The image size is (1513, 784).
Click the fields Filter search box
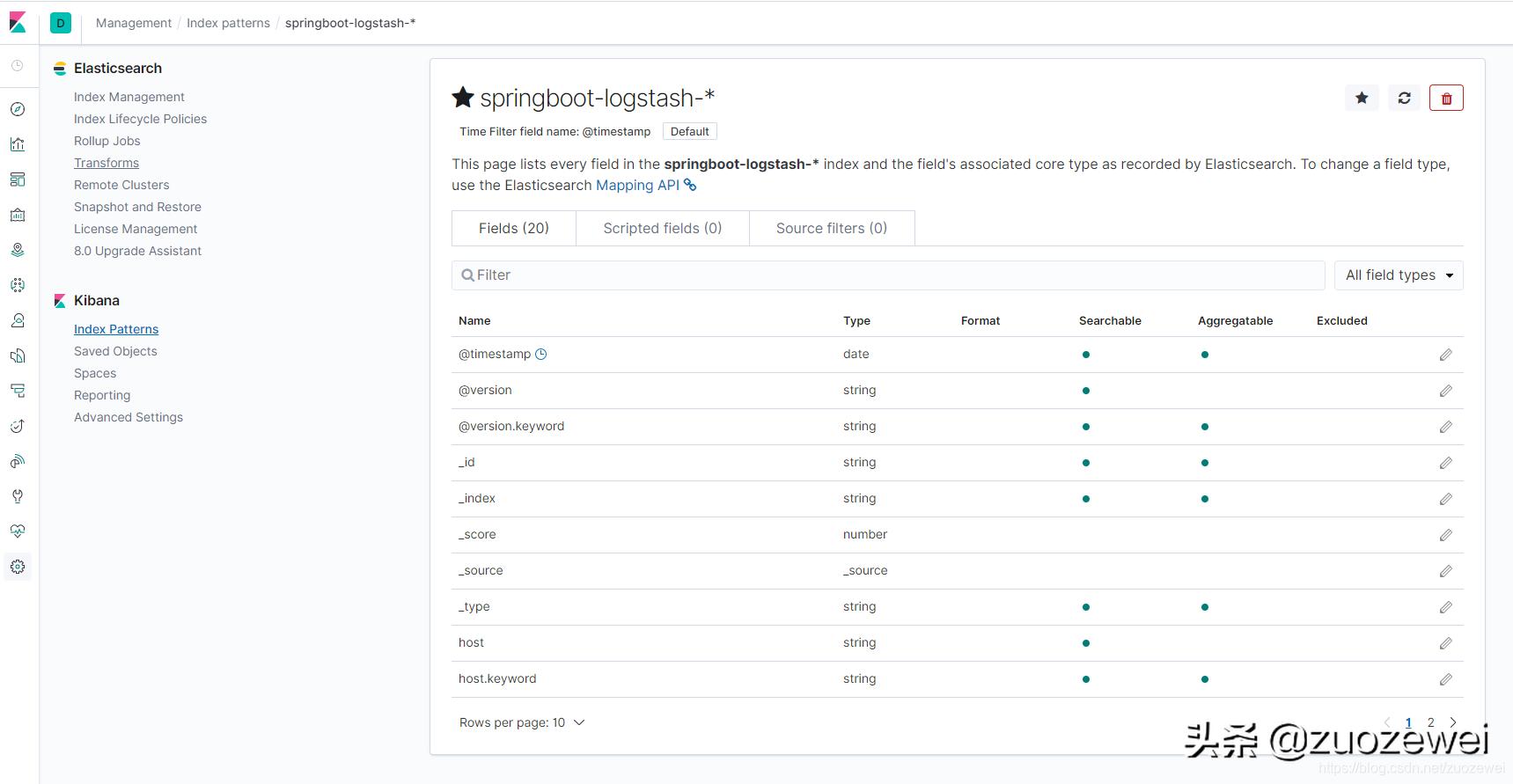pyautogui.click(x=887, y=275)
